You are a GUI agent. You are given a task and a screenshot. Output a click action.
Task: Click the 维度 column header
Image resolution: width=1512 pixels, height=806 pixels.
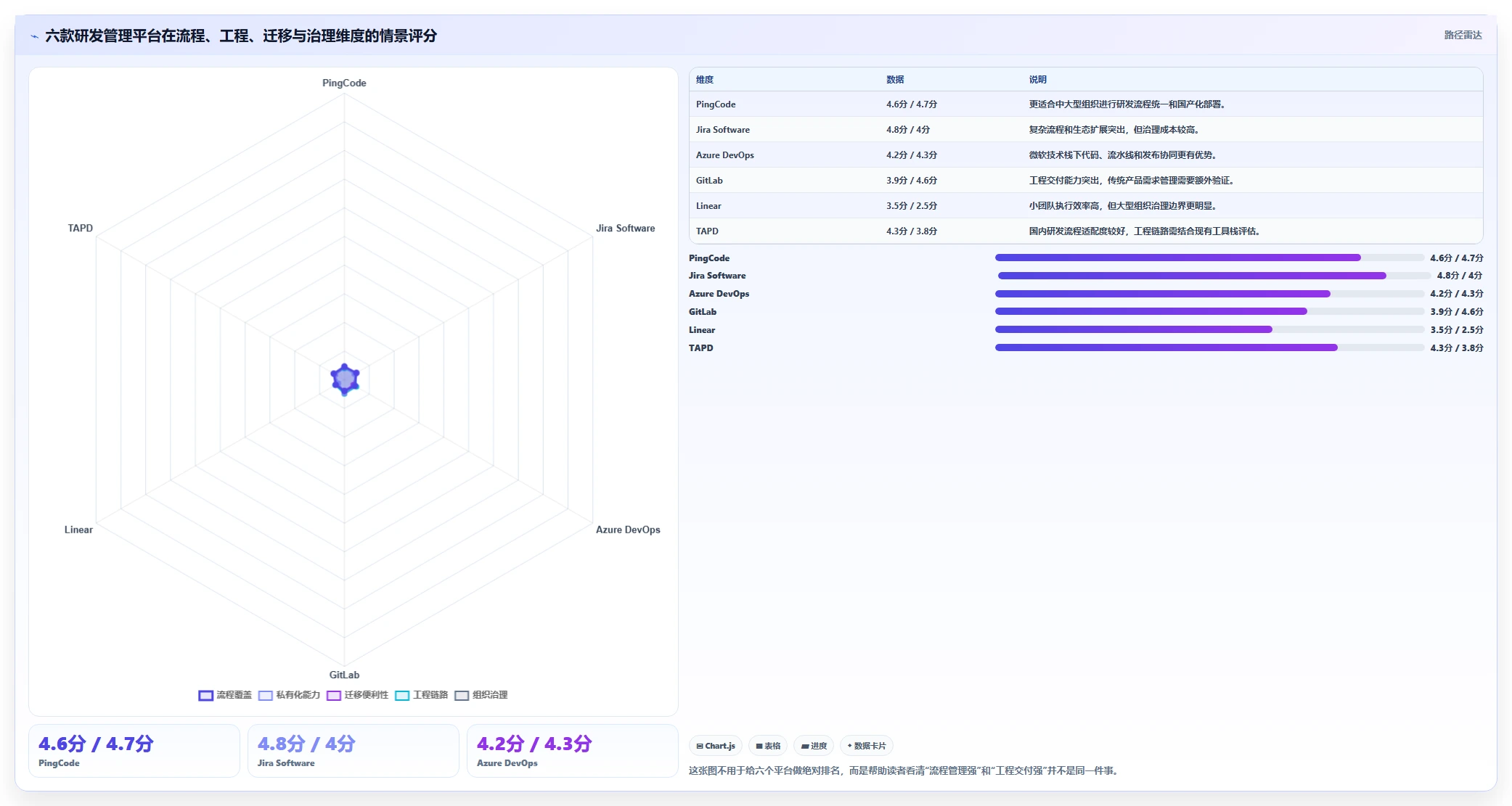(705, 80)
